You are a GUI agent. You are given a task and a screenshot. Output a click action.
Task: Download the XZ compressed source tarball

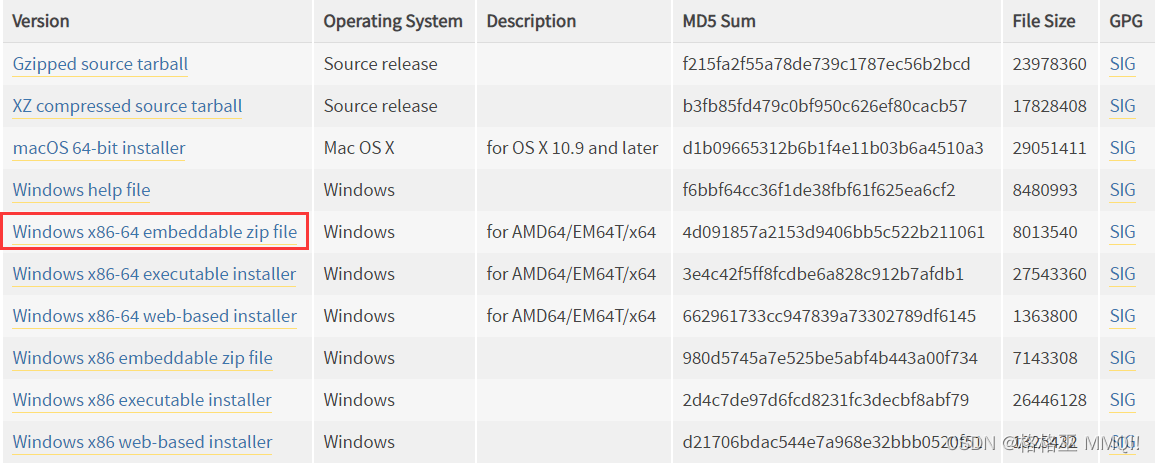click(x=127, y=106)
